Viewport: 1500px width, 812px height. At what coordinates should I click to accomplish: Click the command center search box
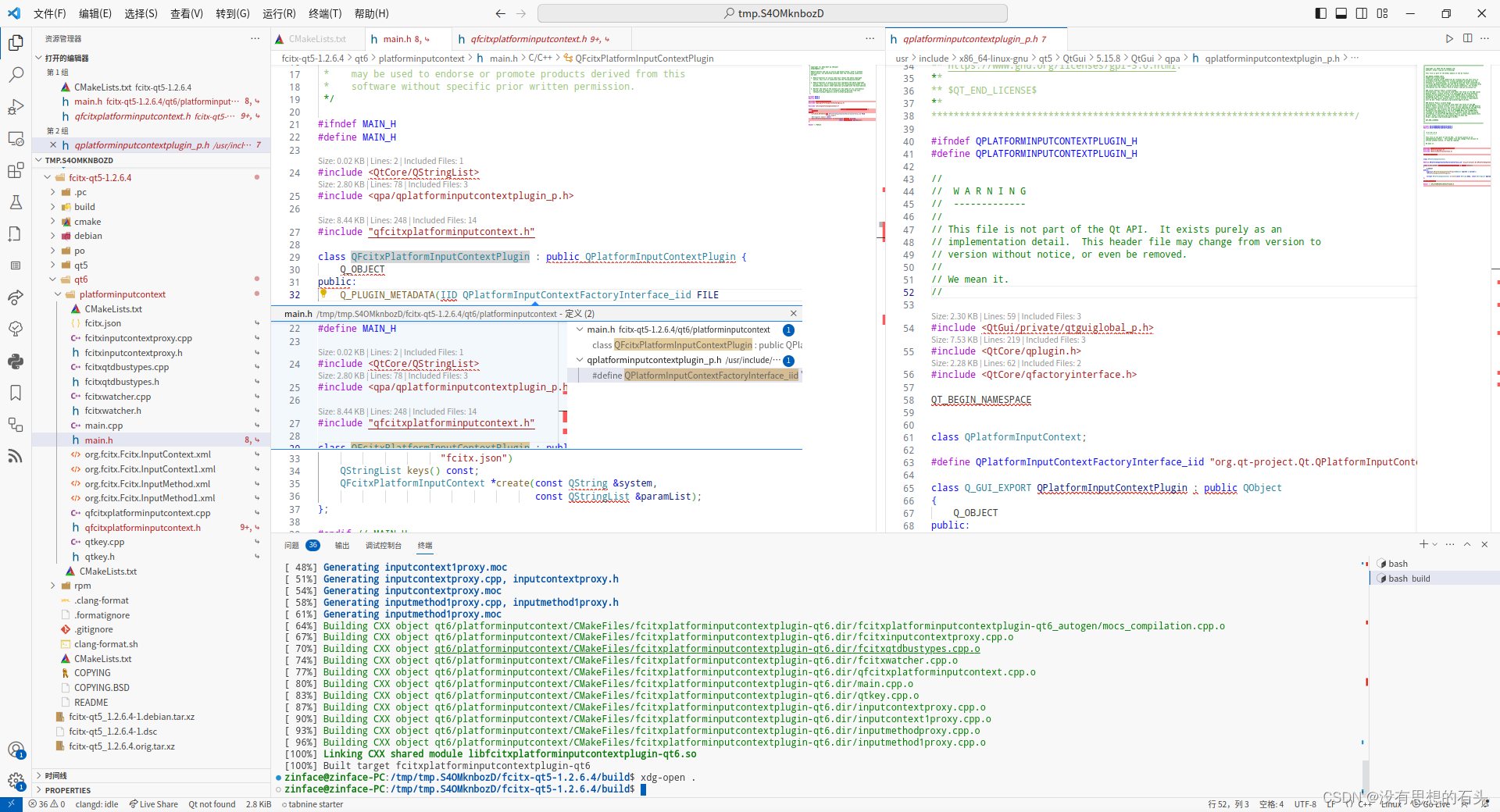[x=773, y=13]
